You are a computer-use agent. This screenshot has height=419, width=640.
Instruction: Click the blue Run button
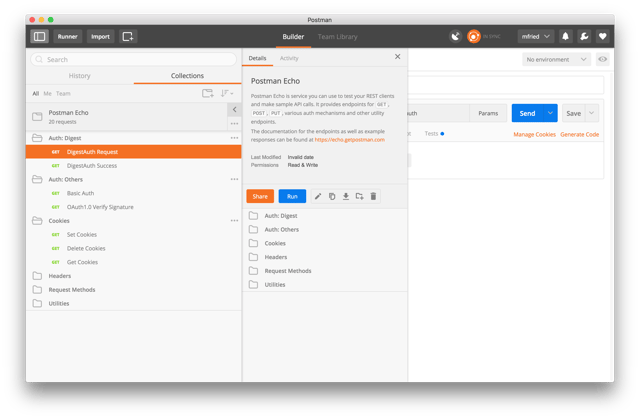[292, 196]
